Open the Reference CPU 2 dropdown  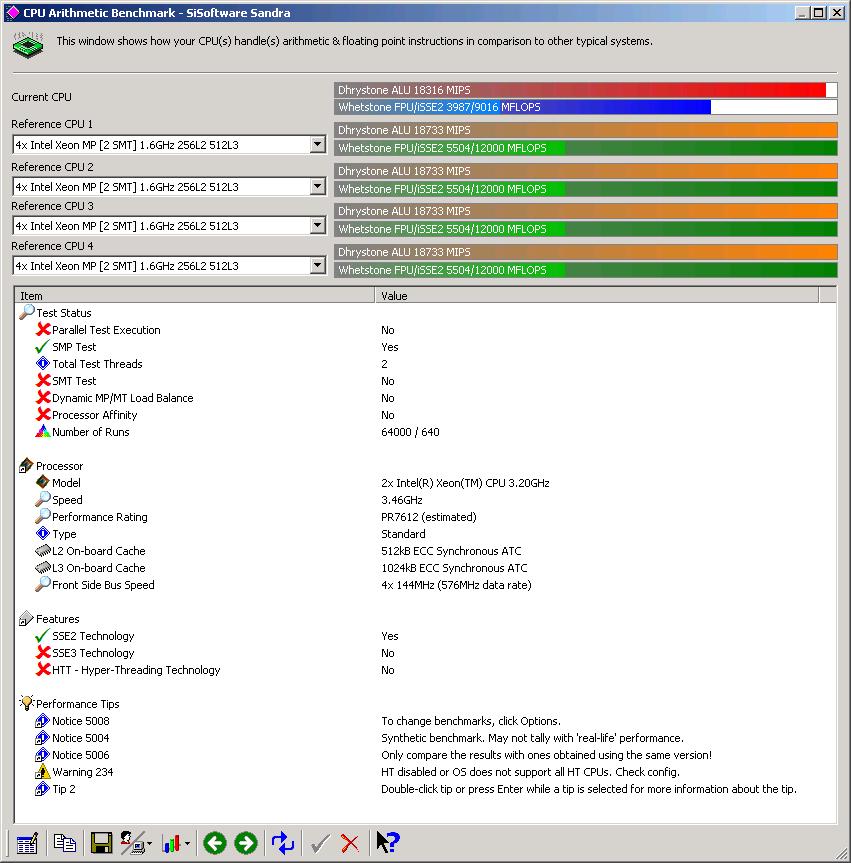click(318, 187)
